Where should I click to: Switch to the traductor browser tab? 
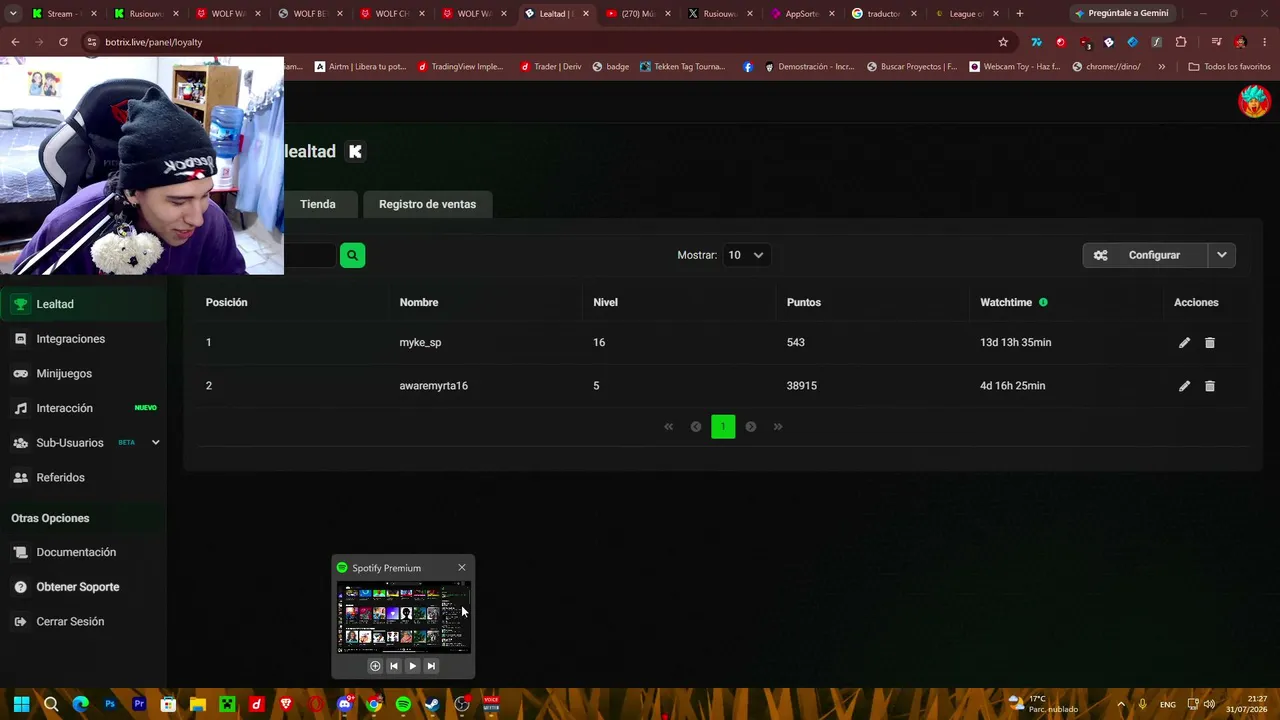click(x=886, y=14)
